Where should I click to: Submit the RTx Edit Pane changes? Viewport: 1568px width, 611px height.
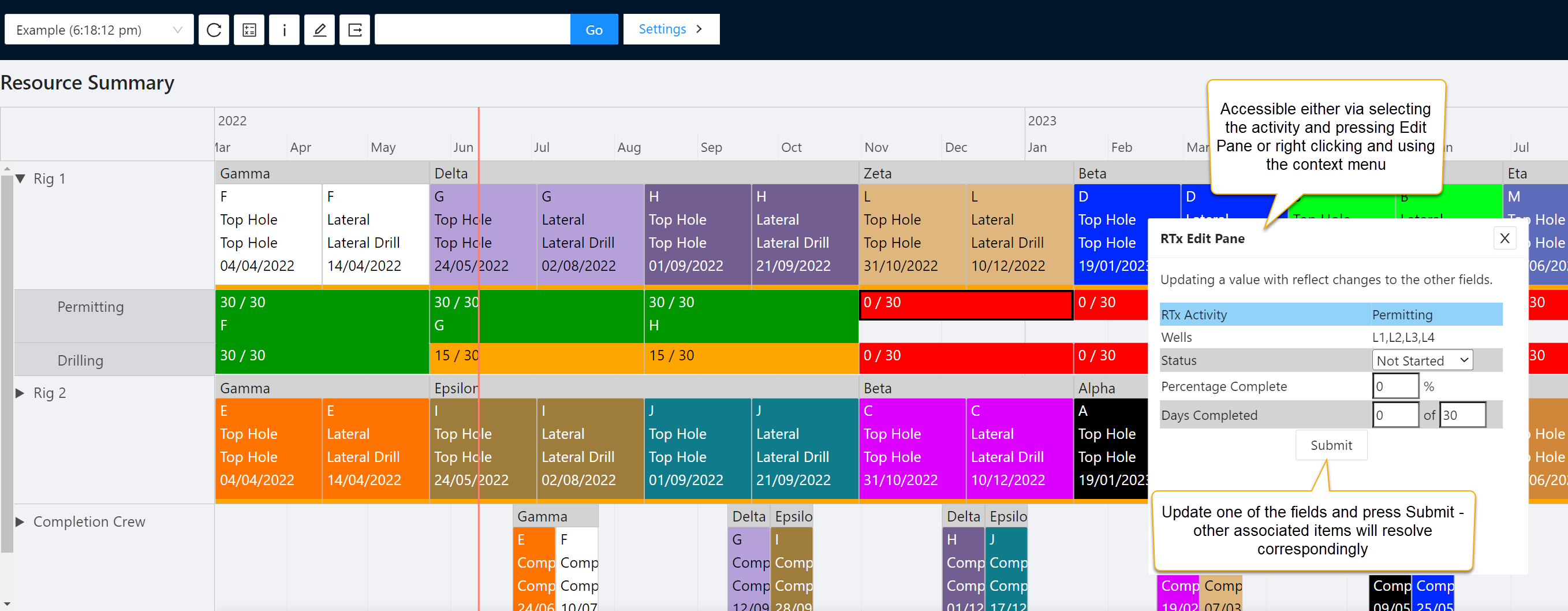pos(1331,445)
